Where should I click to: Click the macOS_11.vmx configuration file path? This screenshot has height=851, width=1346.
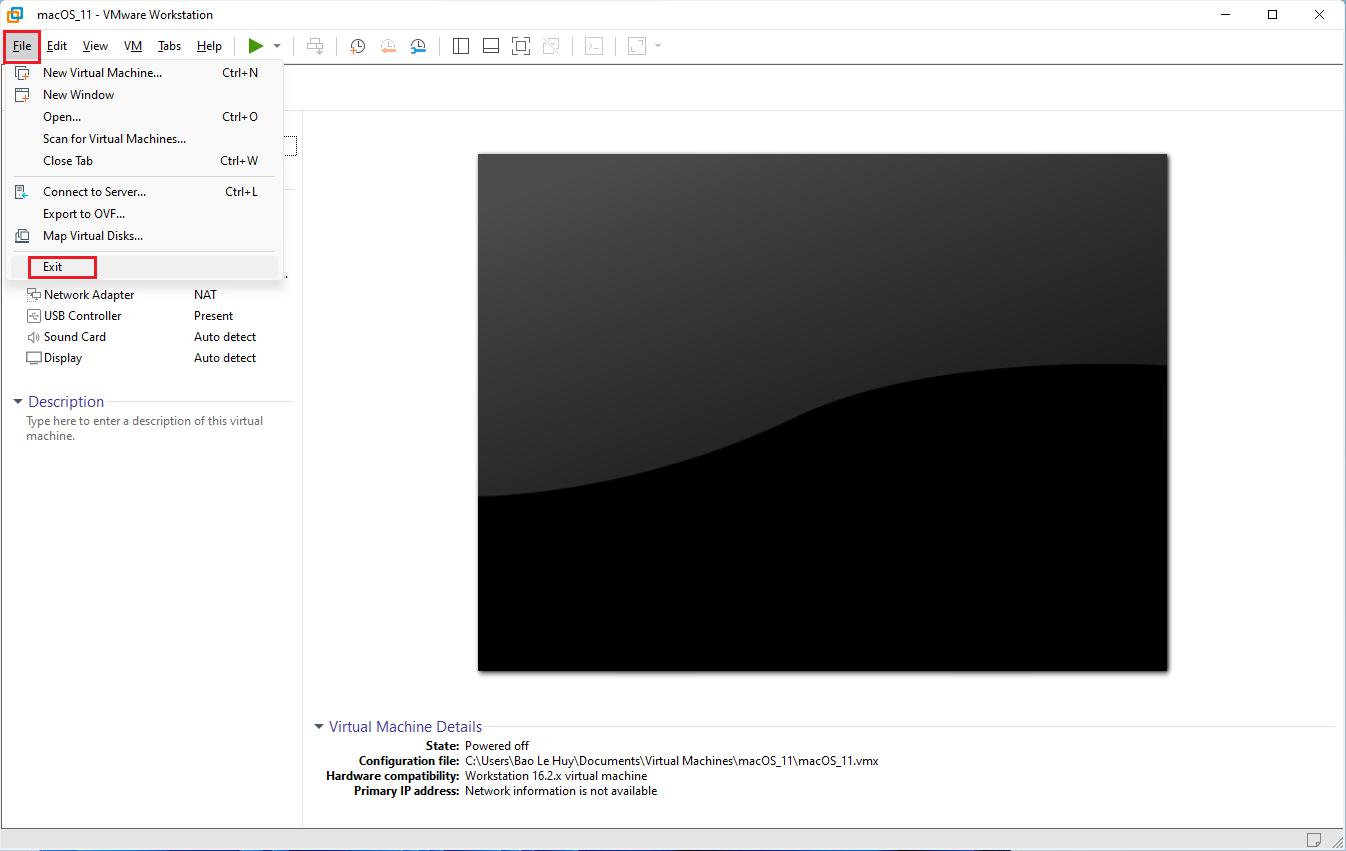672,761
